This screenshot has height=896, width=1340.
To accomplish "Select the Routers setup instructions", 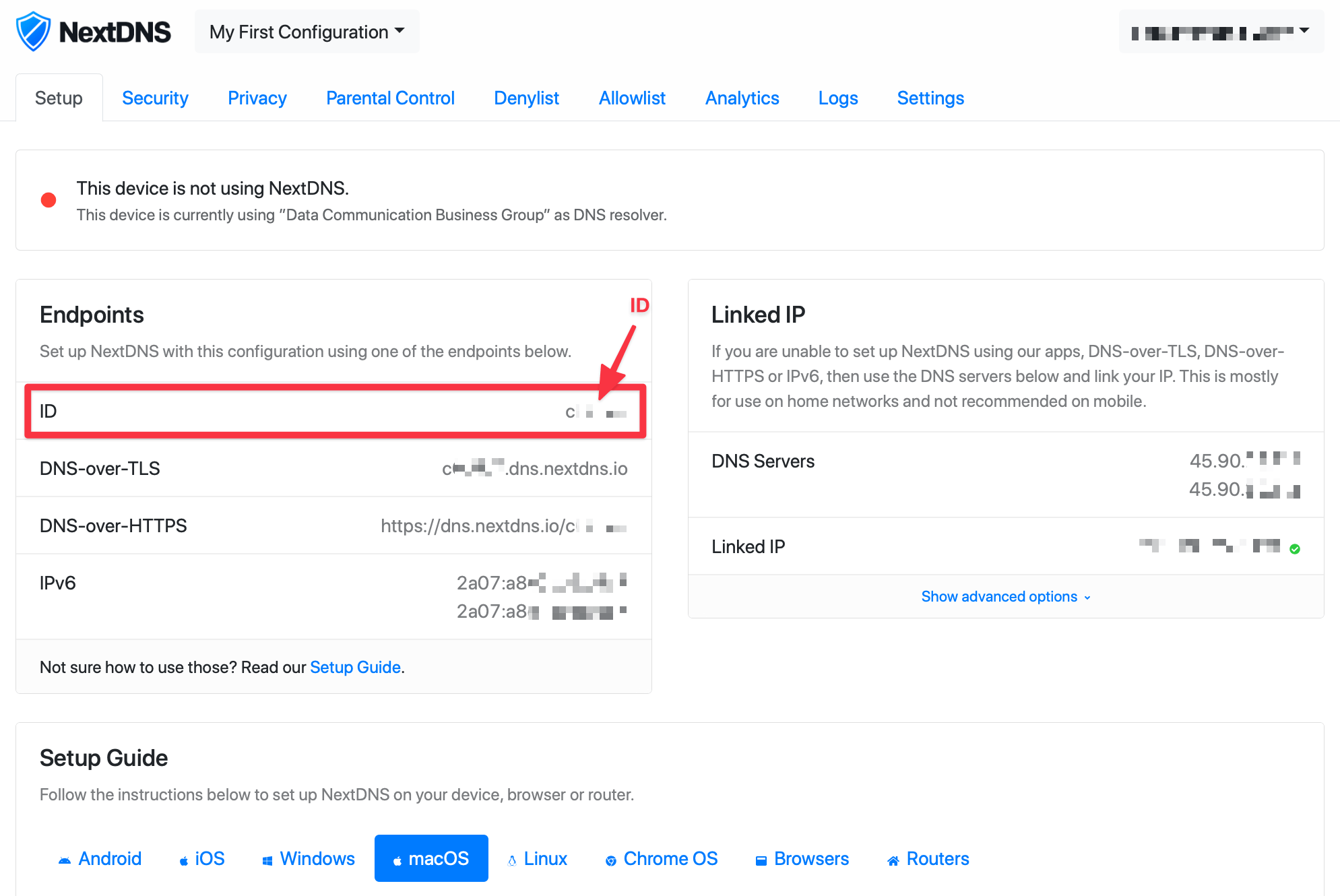I will coord(928,858).
